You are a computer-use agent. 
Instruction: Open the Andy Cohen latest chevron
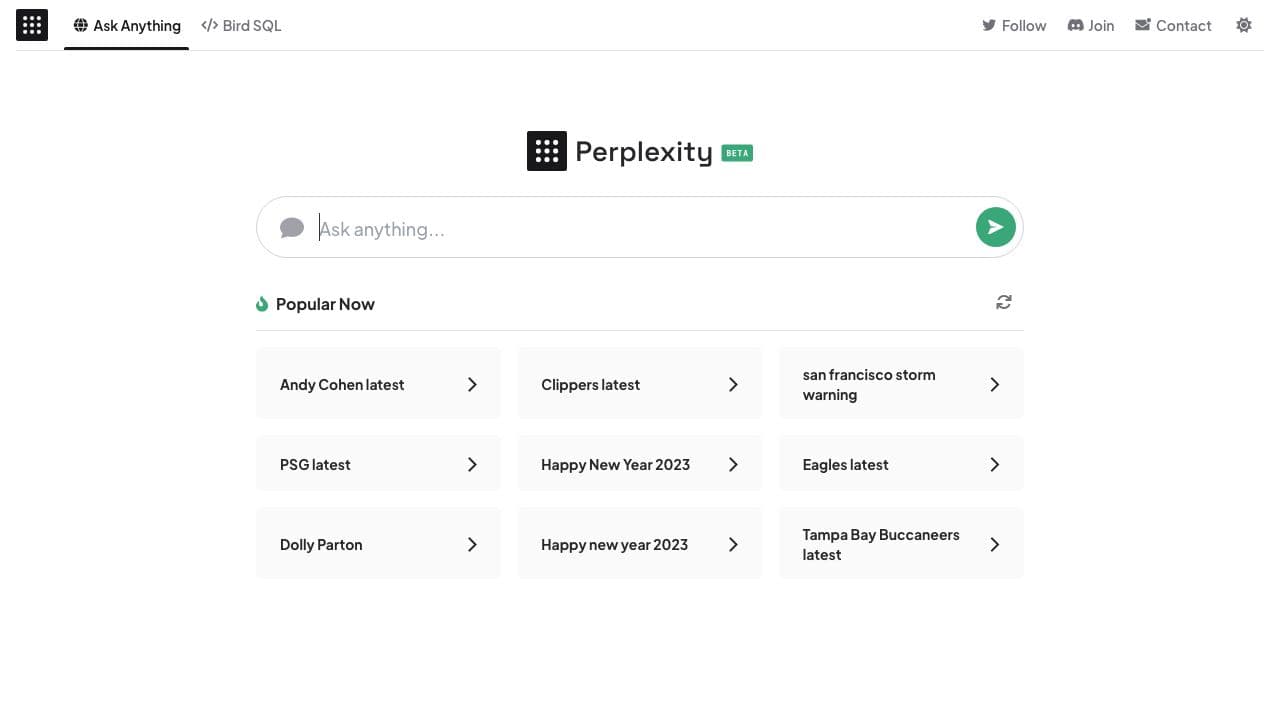[x=472, y=384]
